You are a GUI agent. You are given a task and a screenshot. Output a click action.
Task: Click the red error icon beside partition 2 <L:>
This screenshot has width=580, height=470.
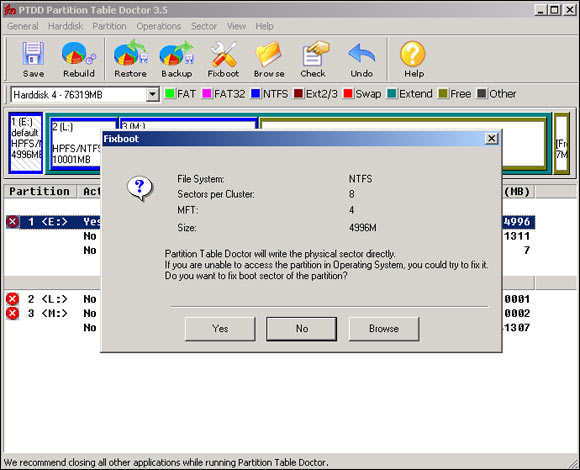click(x=12, y=299)
